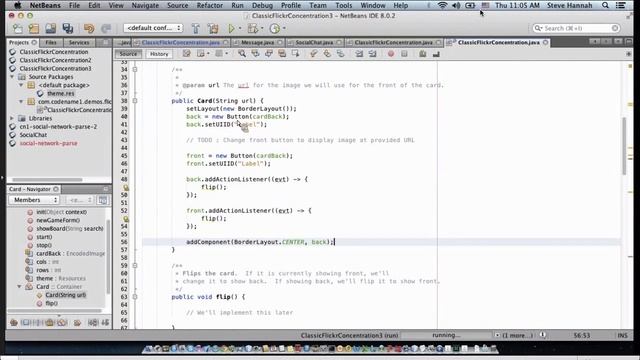Screen dimensions: 640x360
Task: Click the Find Selection magnifier icon
Action: [x=242, y=54]
